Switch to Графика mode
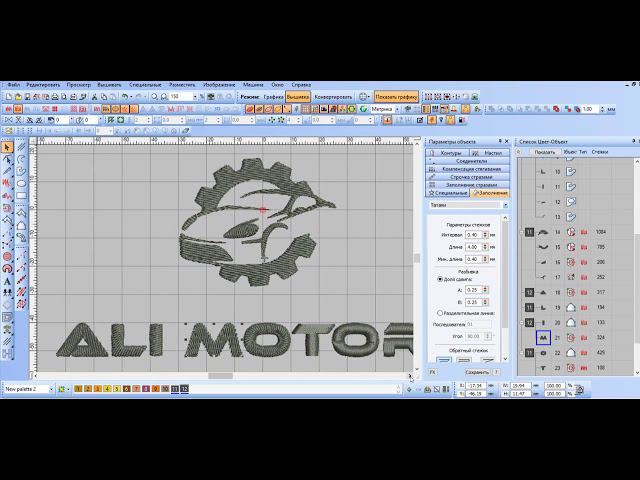Image resolution: width=640 pixels, height=480 pixels. 273,97
